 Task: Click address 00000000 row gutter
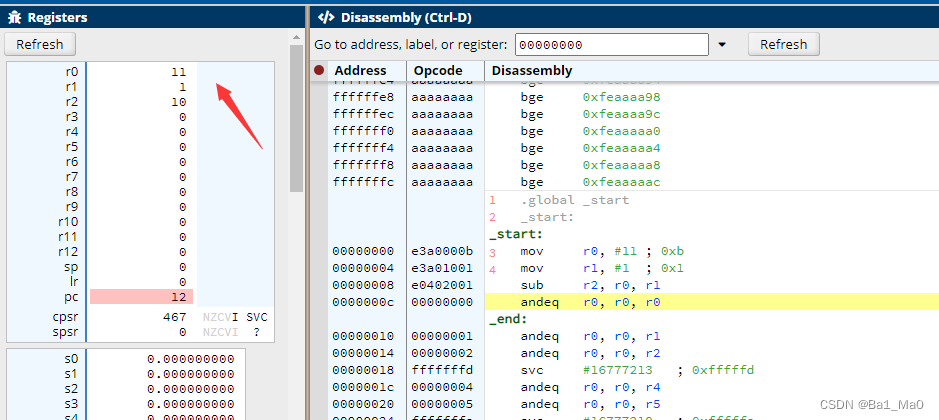coord(319,251)
